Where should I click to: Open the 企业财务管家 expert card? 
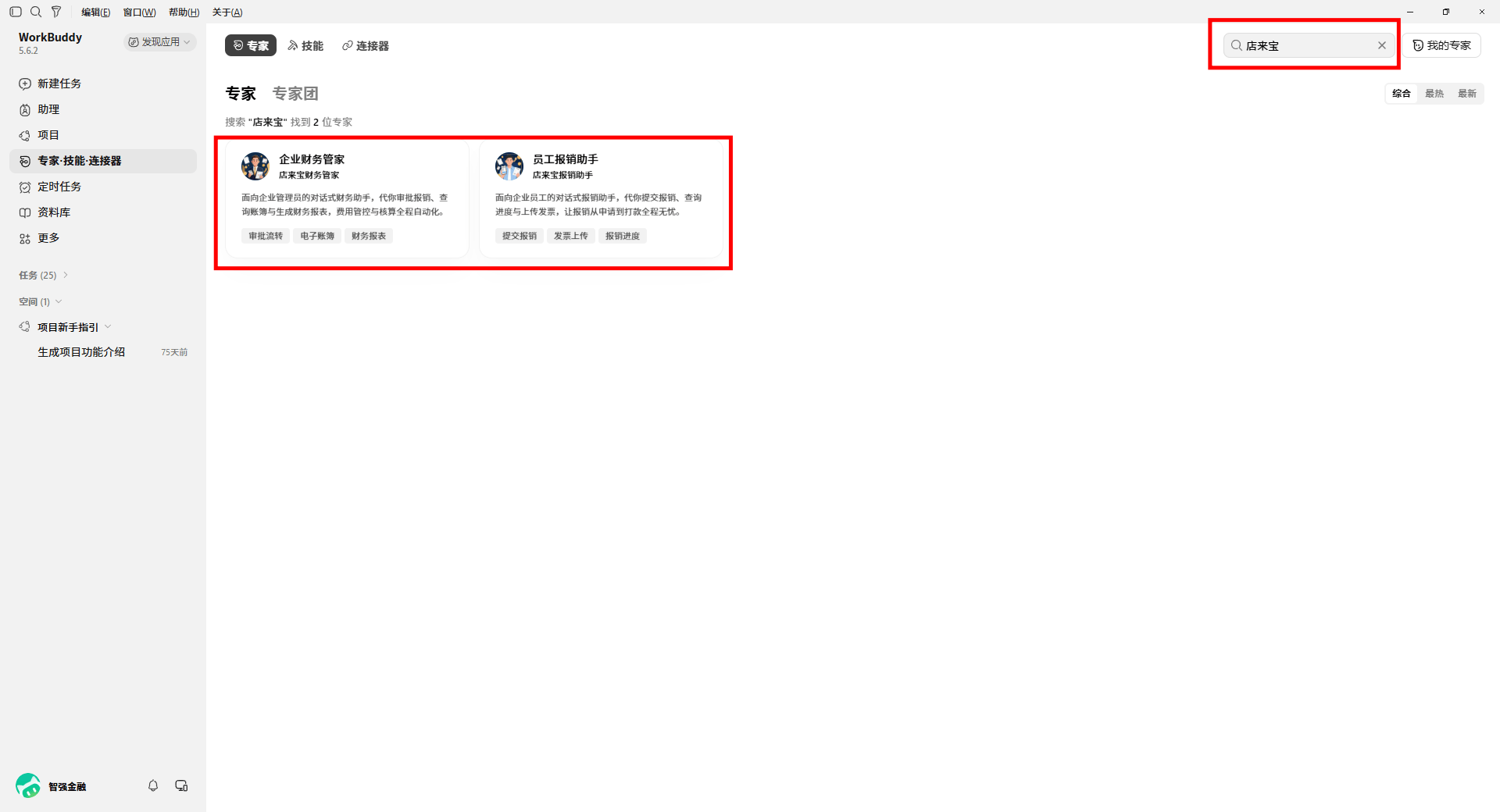(347, 199)
